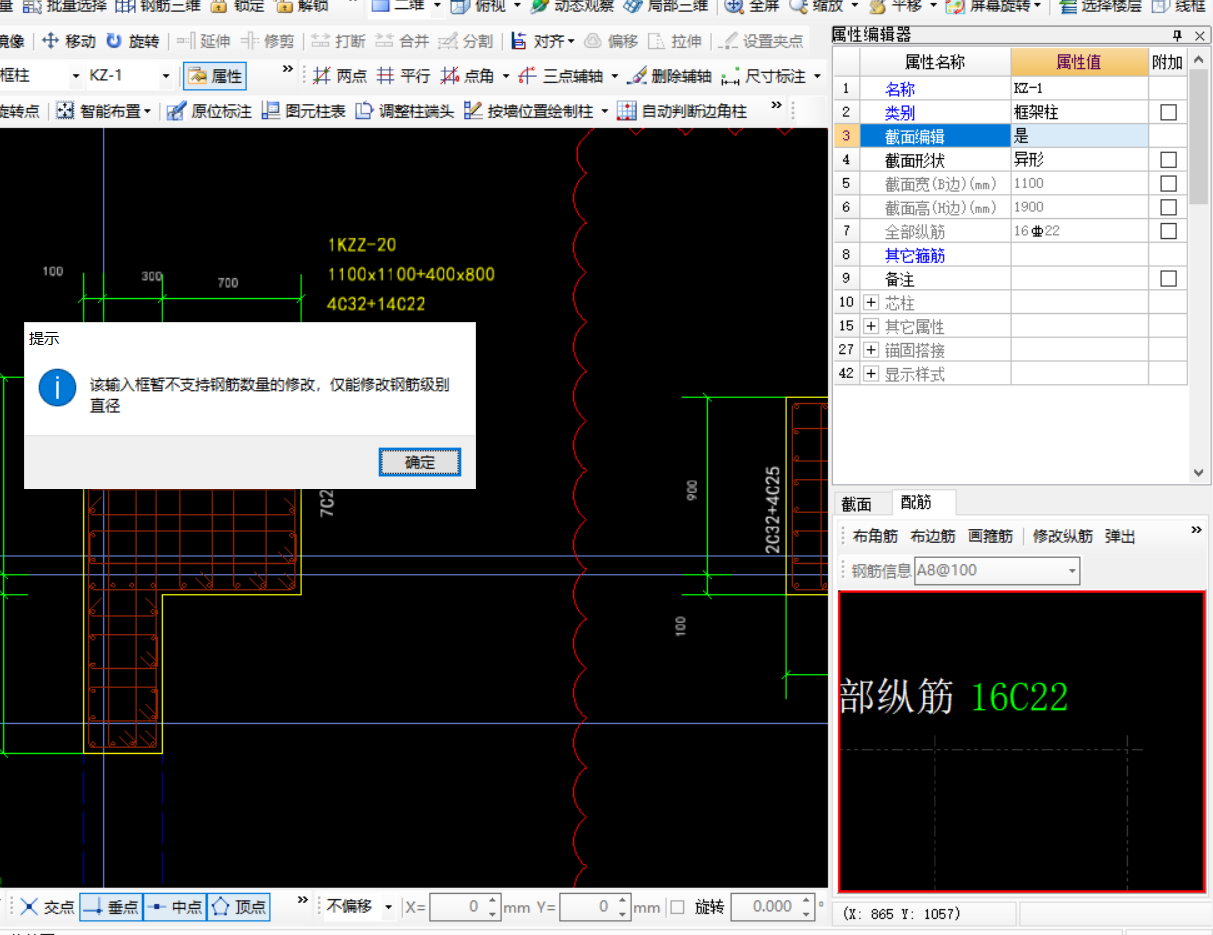Open the dropdown arrow beside 俯视
This screenshot has height=935, width=1213.
tap(517, 6)
